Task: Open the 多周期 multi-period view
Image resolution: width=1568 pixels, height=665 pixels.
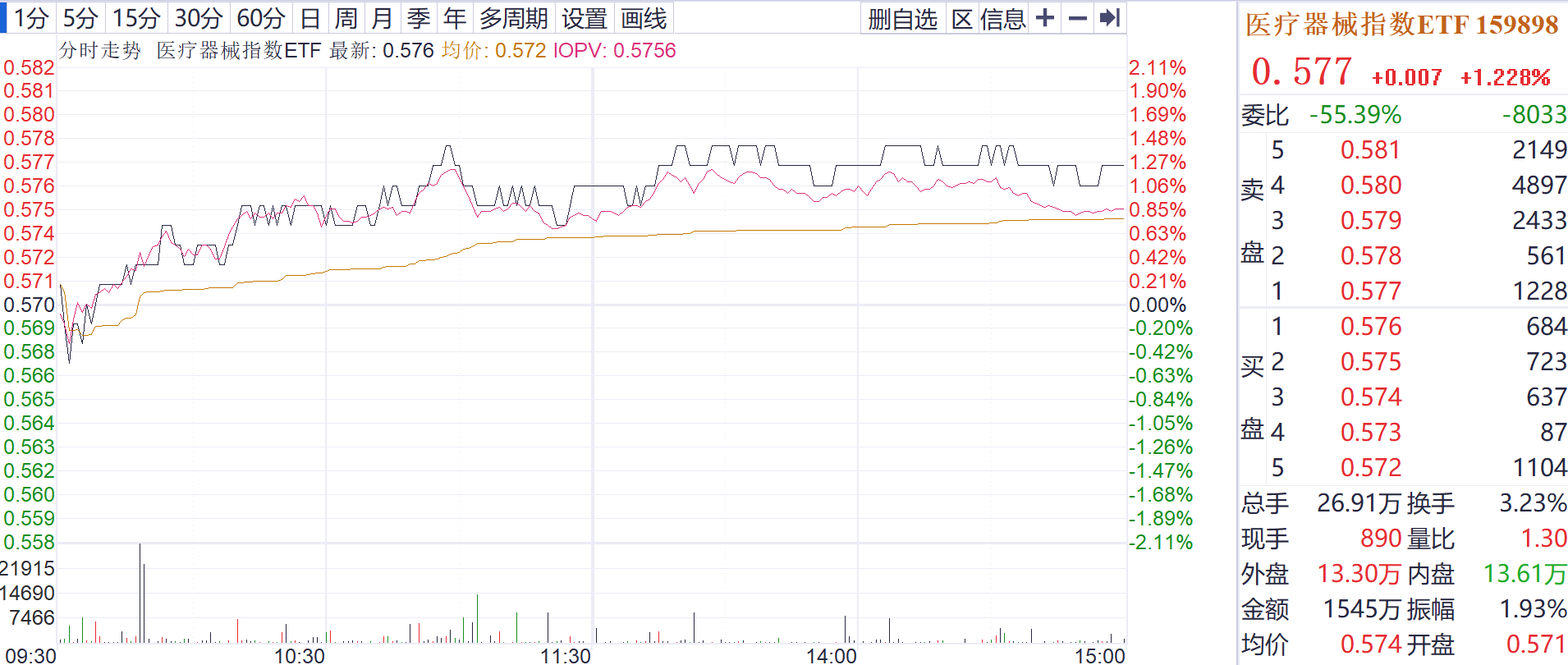Action: pyautogui.click(x=514, y=18)
